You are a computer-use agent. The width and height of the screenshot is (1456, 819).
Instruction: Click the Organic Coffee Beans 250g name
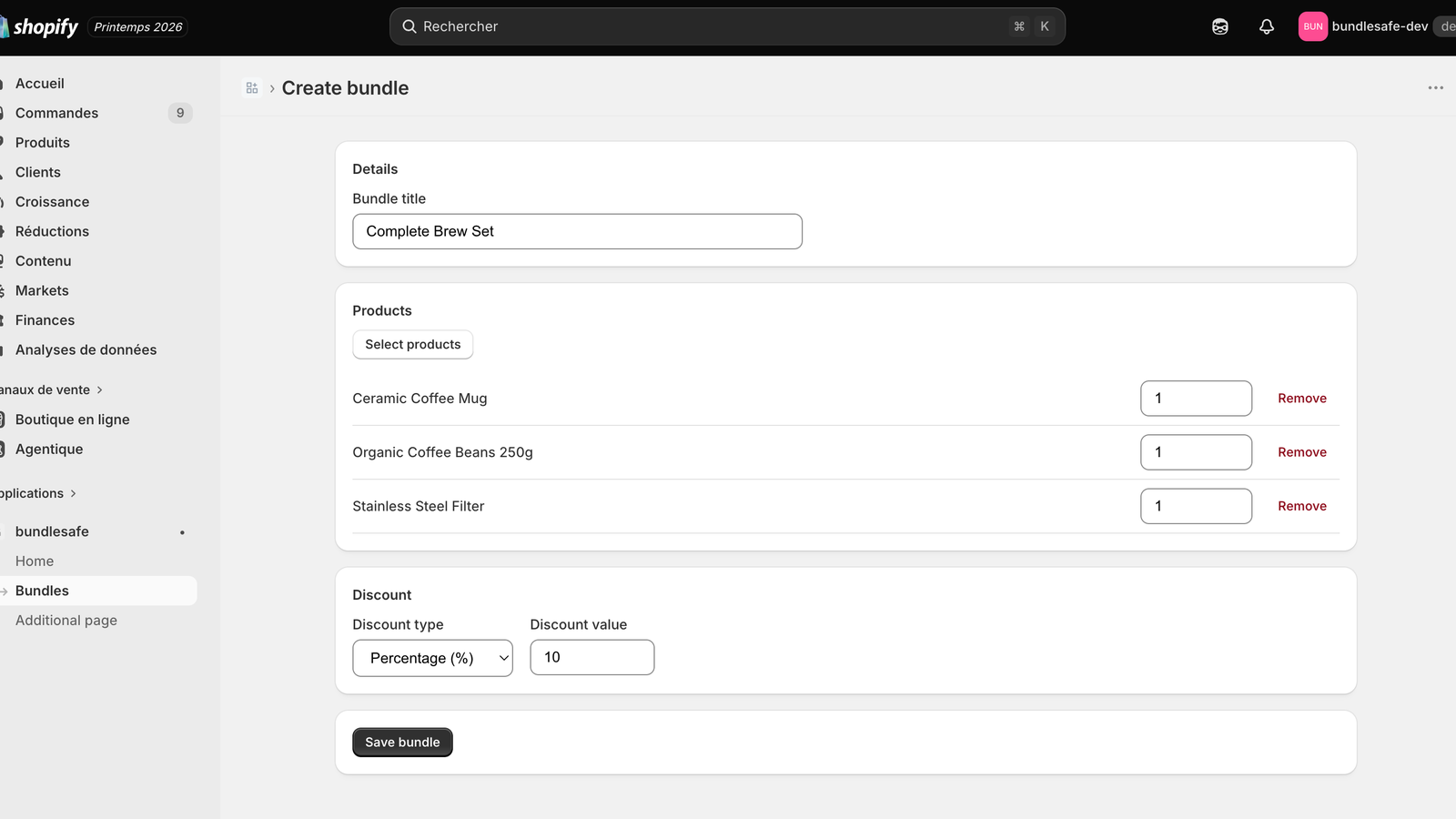tap(442, 452)
